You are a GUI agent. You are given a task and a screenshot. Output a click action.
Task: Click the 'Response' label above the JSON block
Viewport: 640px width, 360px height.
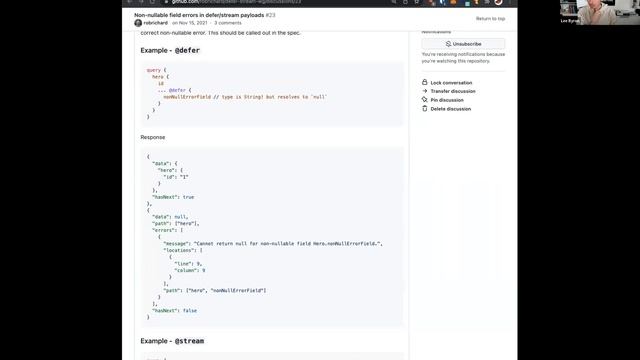coord(153,137)
